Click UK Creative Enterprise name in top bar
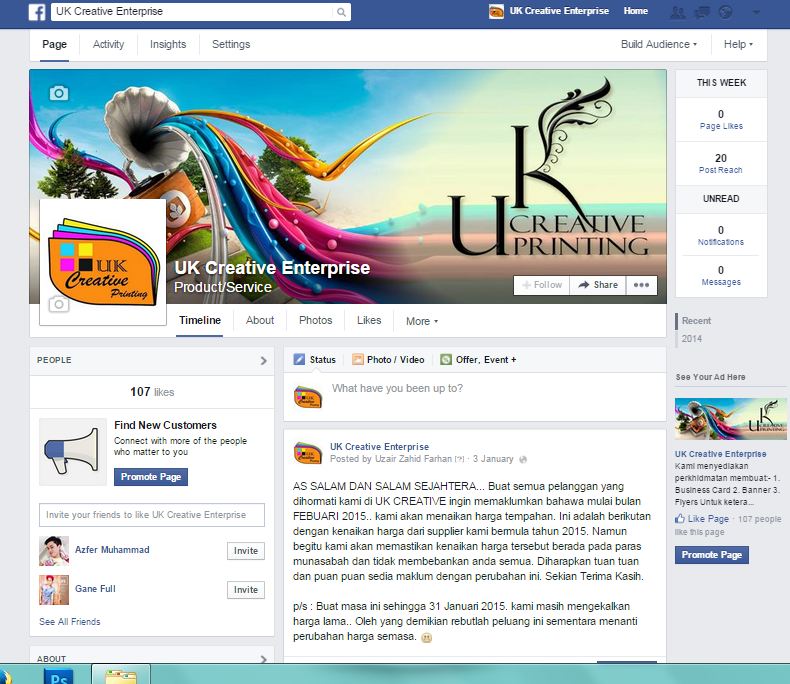This screenshot has width=790, height=684. (x=559, y=11)
